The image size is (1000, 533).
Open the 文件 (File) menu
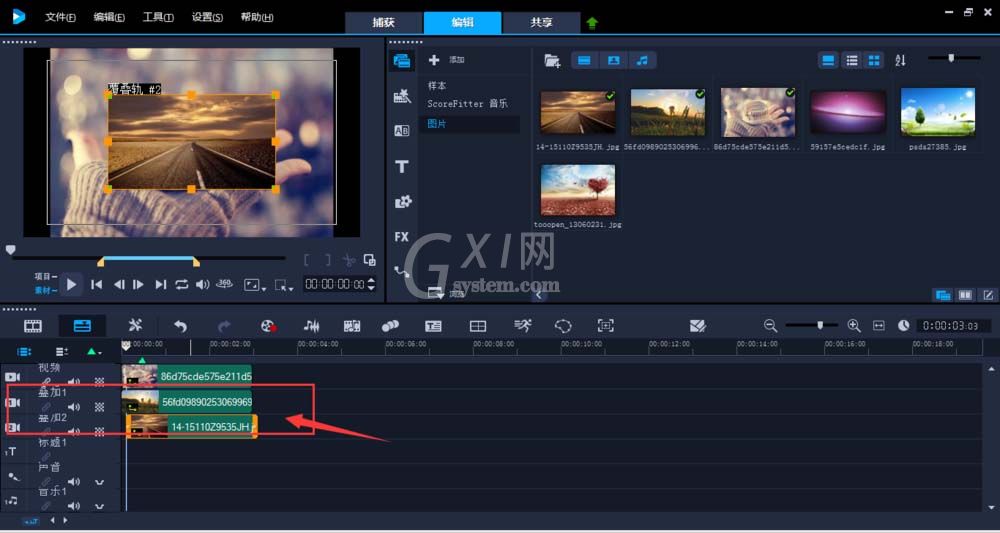pyautogui.click(x=60, y=17)
